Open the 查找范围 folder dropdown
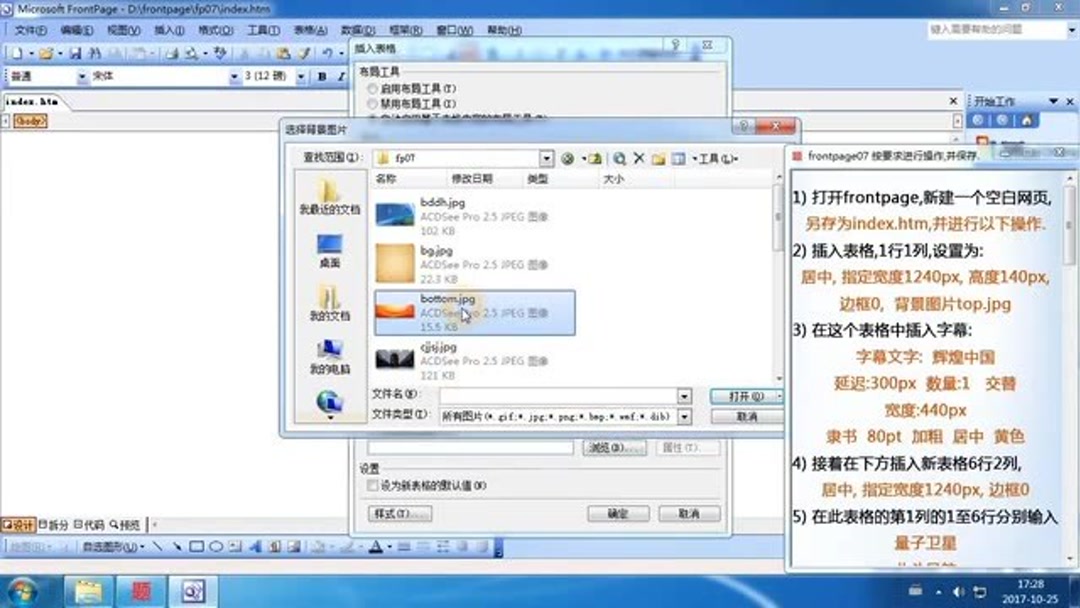The image size is (1080, 608). click(x=546, y=158)
